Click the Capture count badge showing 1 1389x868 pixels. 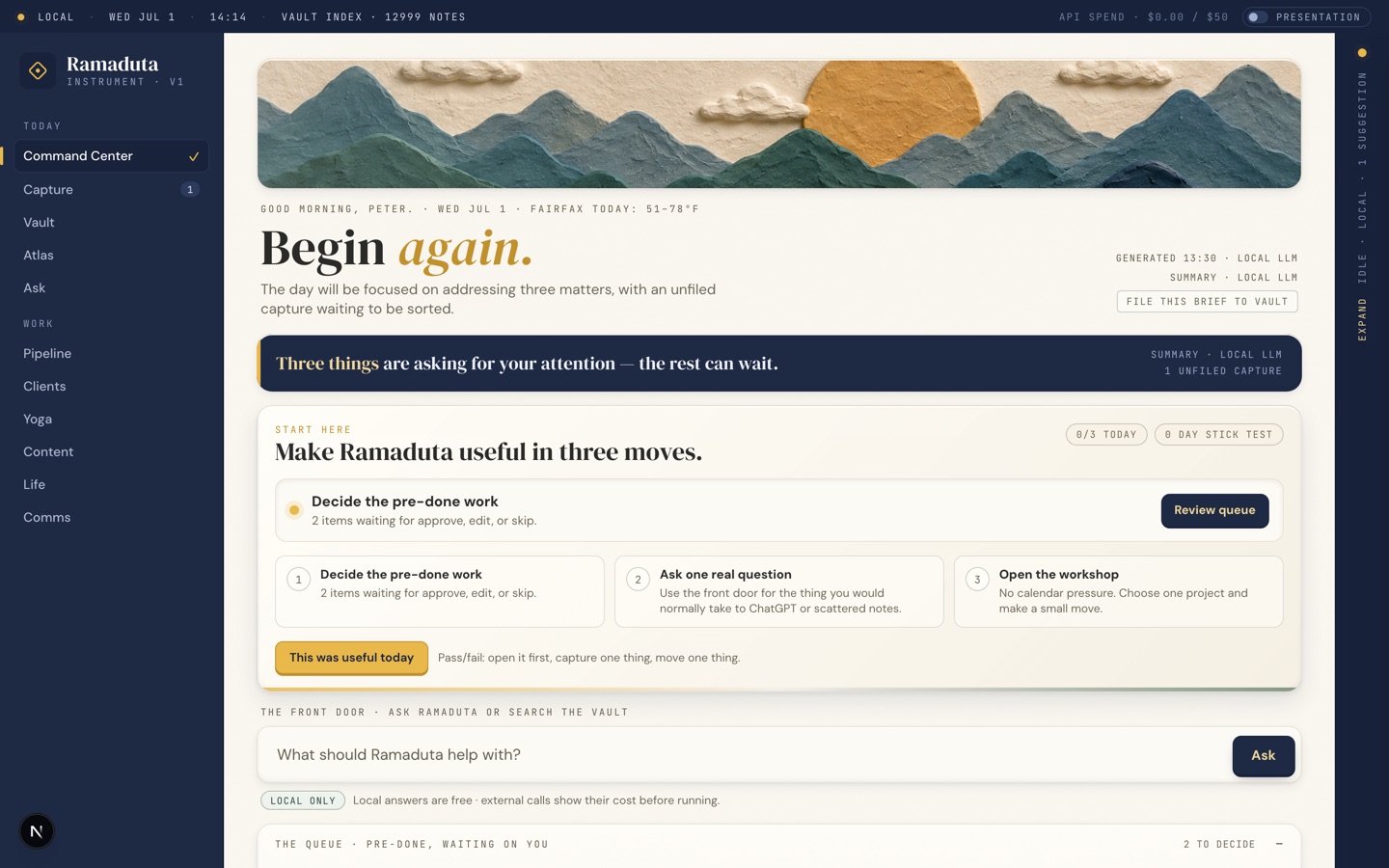190,190
